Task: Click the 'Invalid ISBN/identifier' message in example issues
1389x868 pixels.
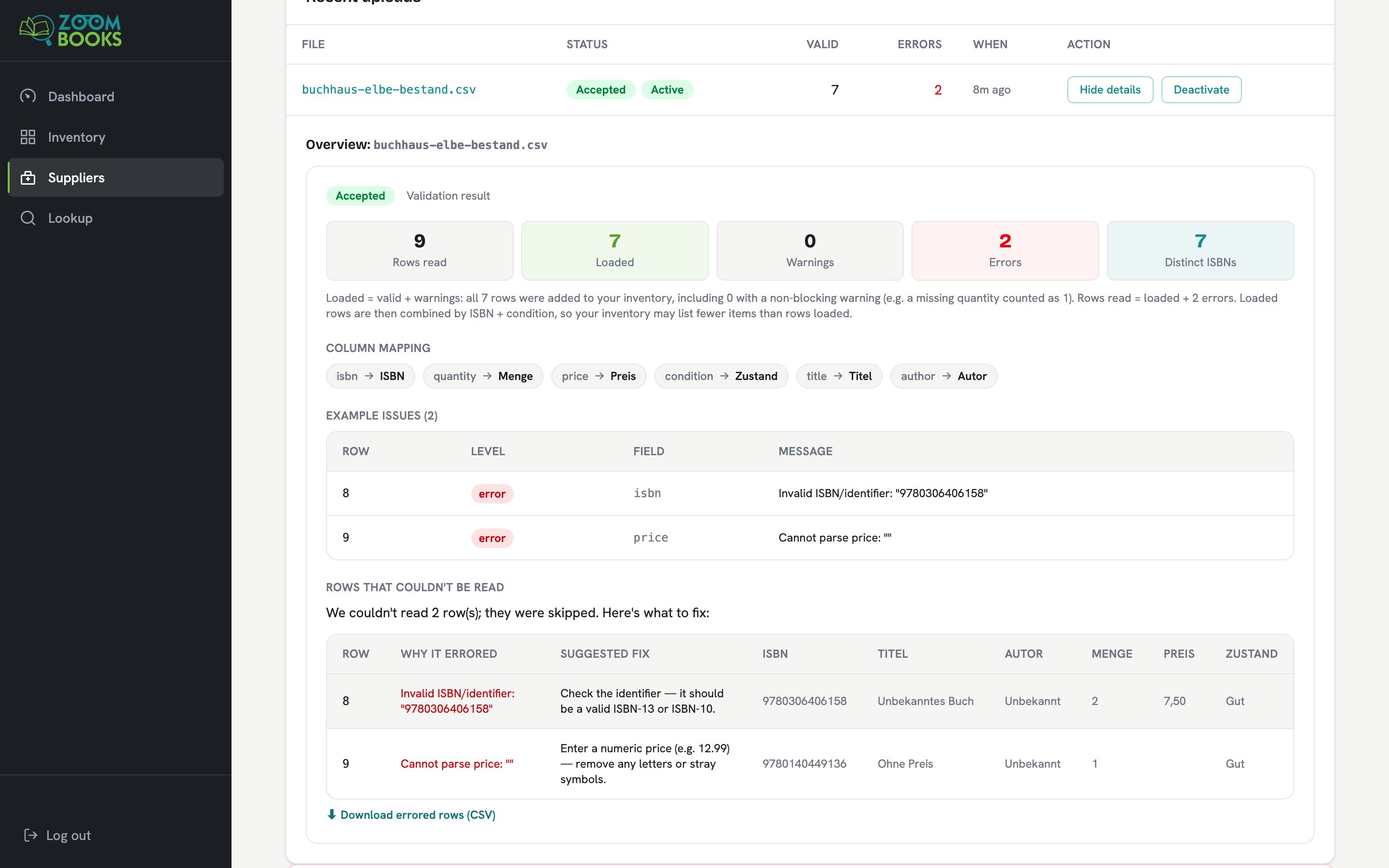Action: 883,493
